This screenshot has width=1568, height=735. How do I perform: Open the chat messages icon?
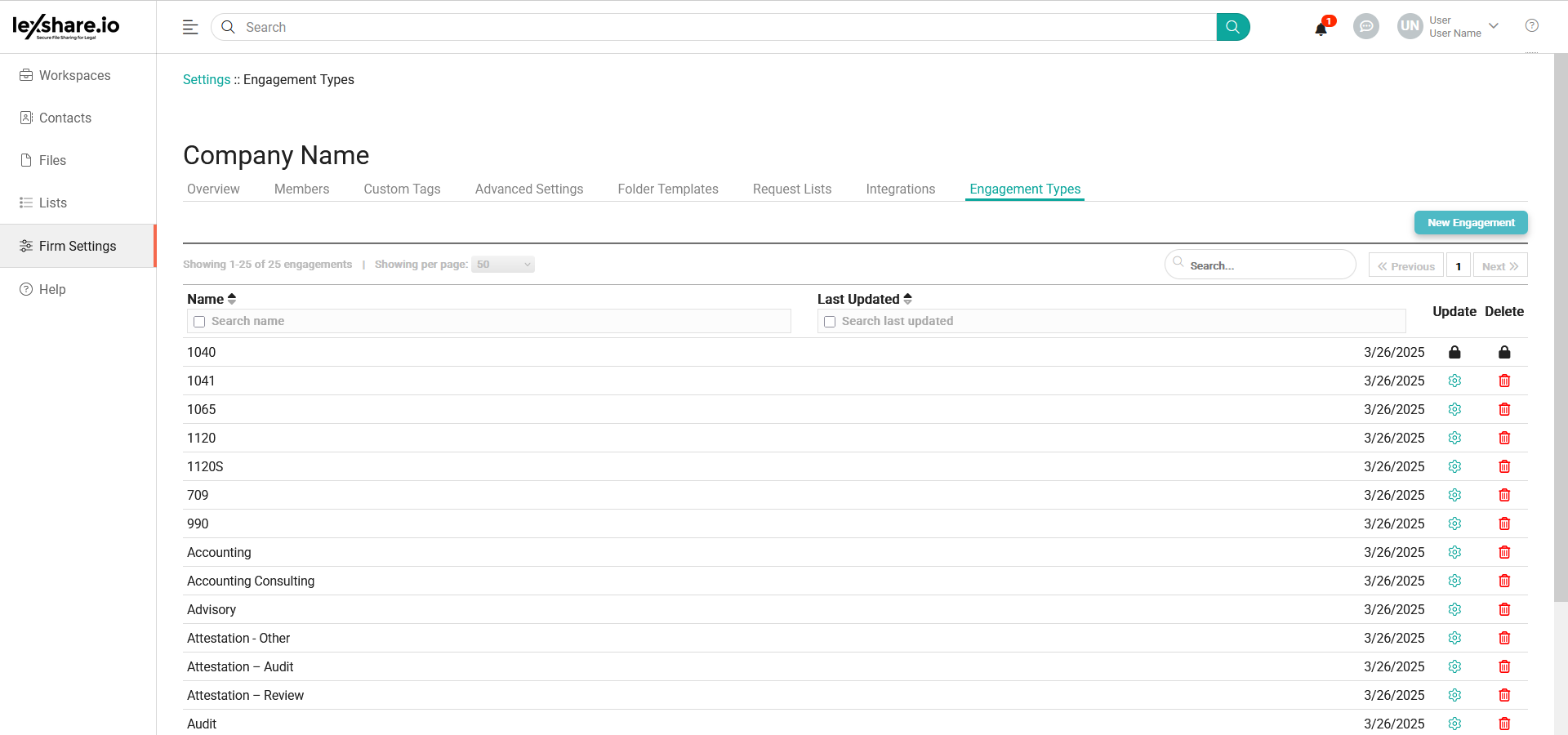[x=1365, y=27]
